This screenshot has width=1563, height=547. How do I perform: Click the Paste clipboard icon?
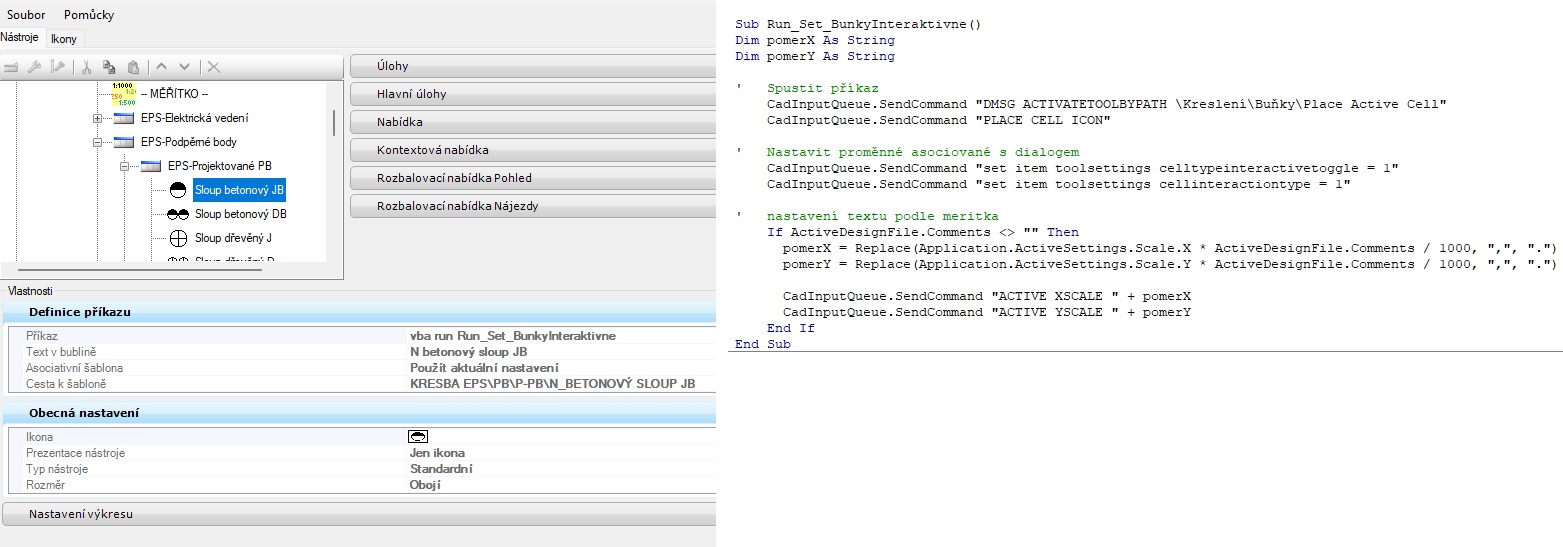pyautogui.click(x=132, y=67)
